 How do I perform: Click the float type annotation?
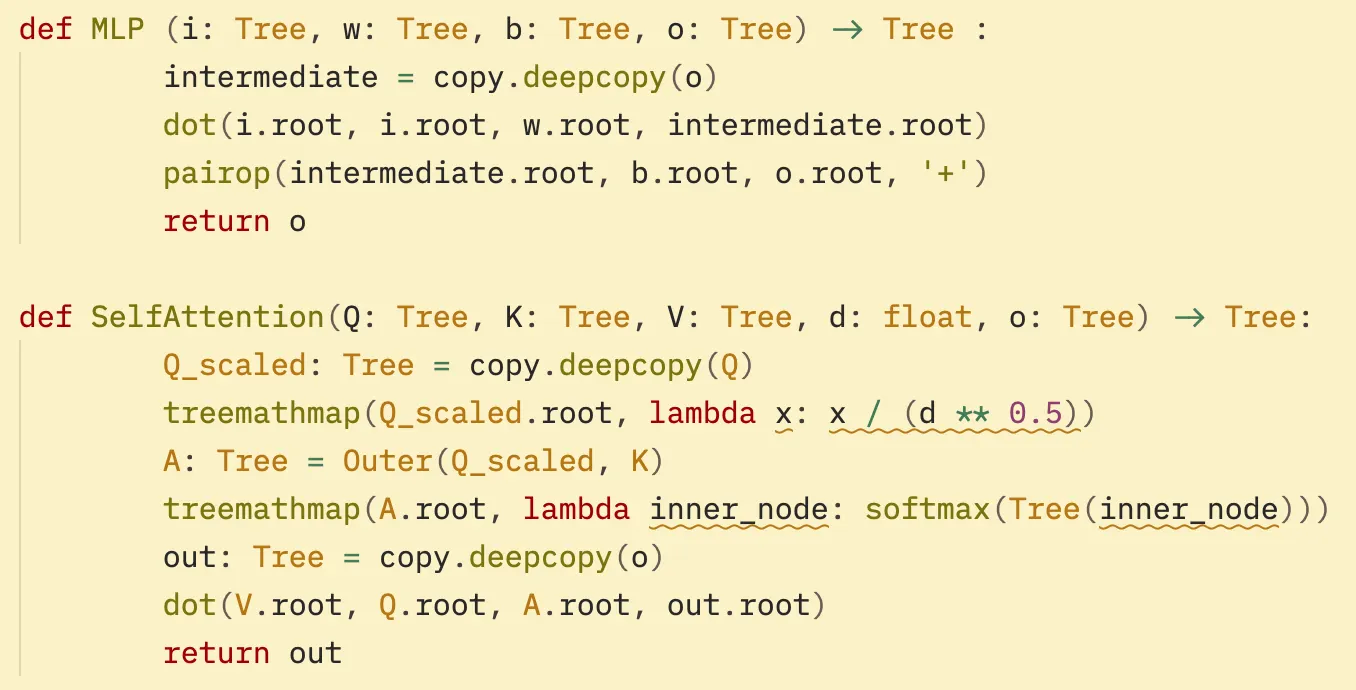tap(928, 317)
